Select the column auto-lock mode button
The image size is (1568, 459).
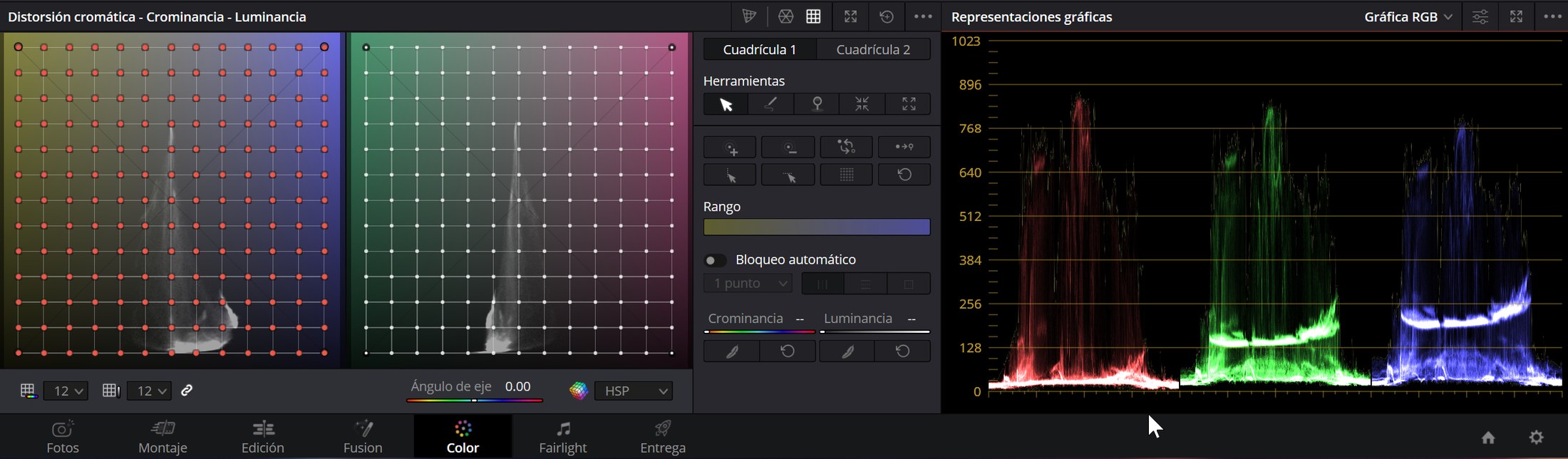click(822, 284)
